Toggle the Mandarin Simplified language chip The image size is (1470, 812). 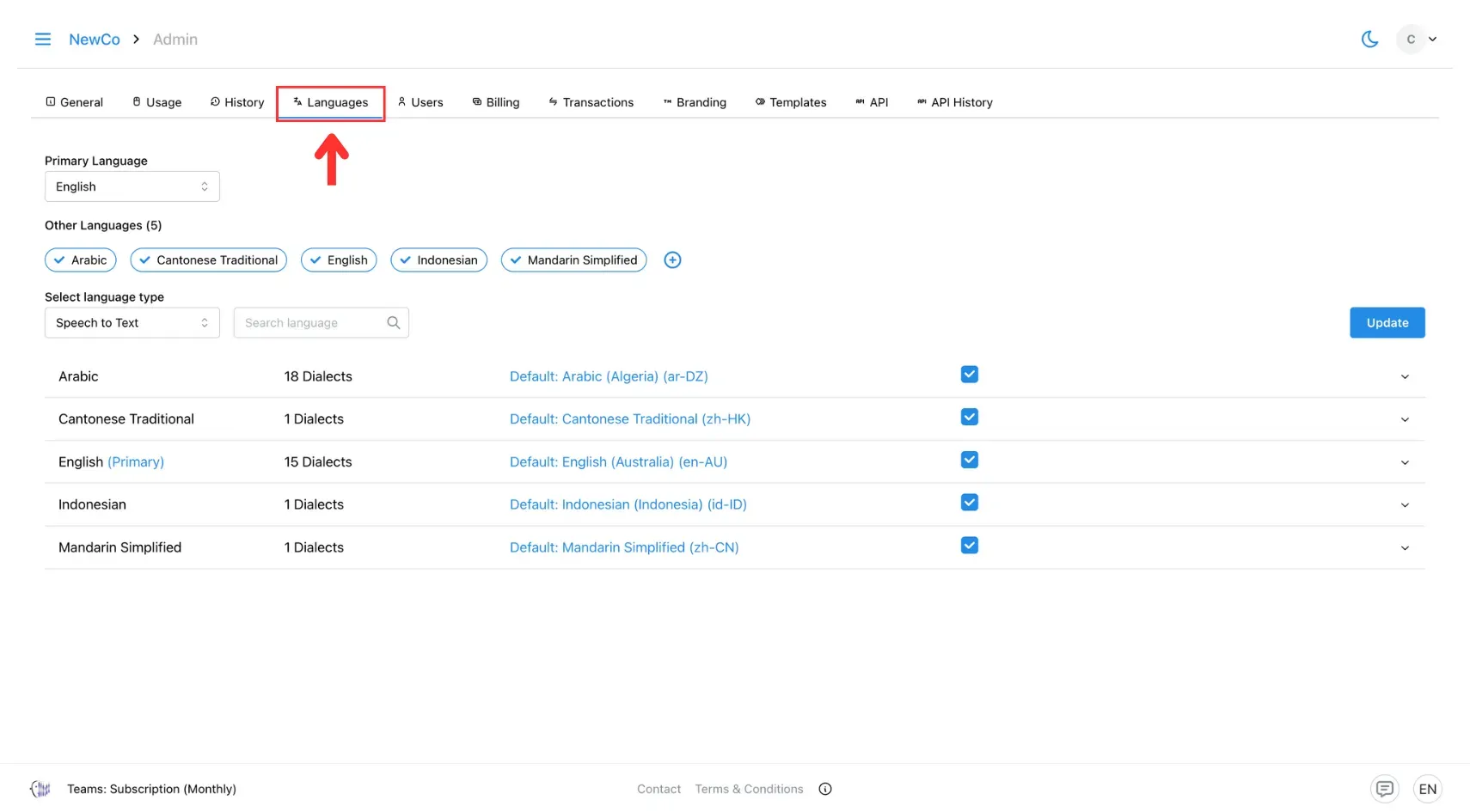point(574,260)
